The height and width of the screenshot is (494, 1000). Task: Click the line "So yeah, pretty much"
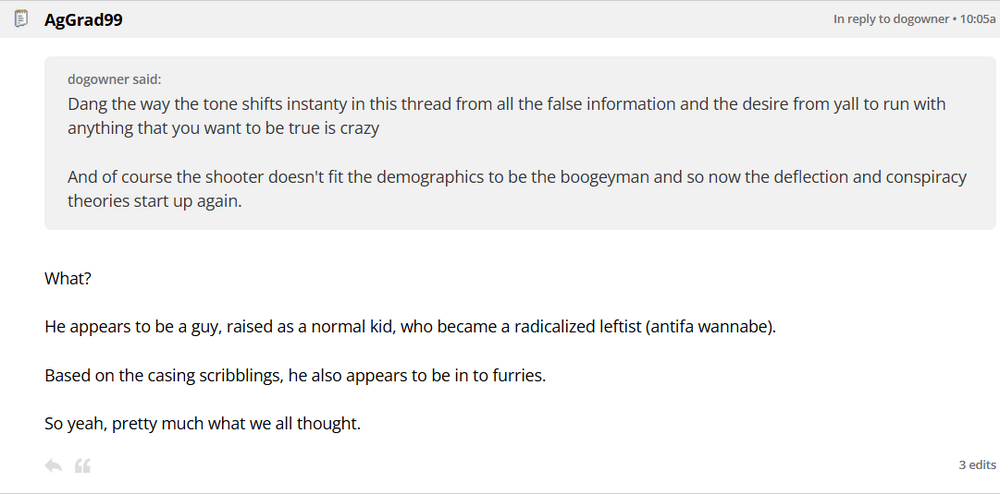pyautogui.click(x=202, y=423)
